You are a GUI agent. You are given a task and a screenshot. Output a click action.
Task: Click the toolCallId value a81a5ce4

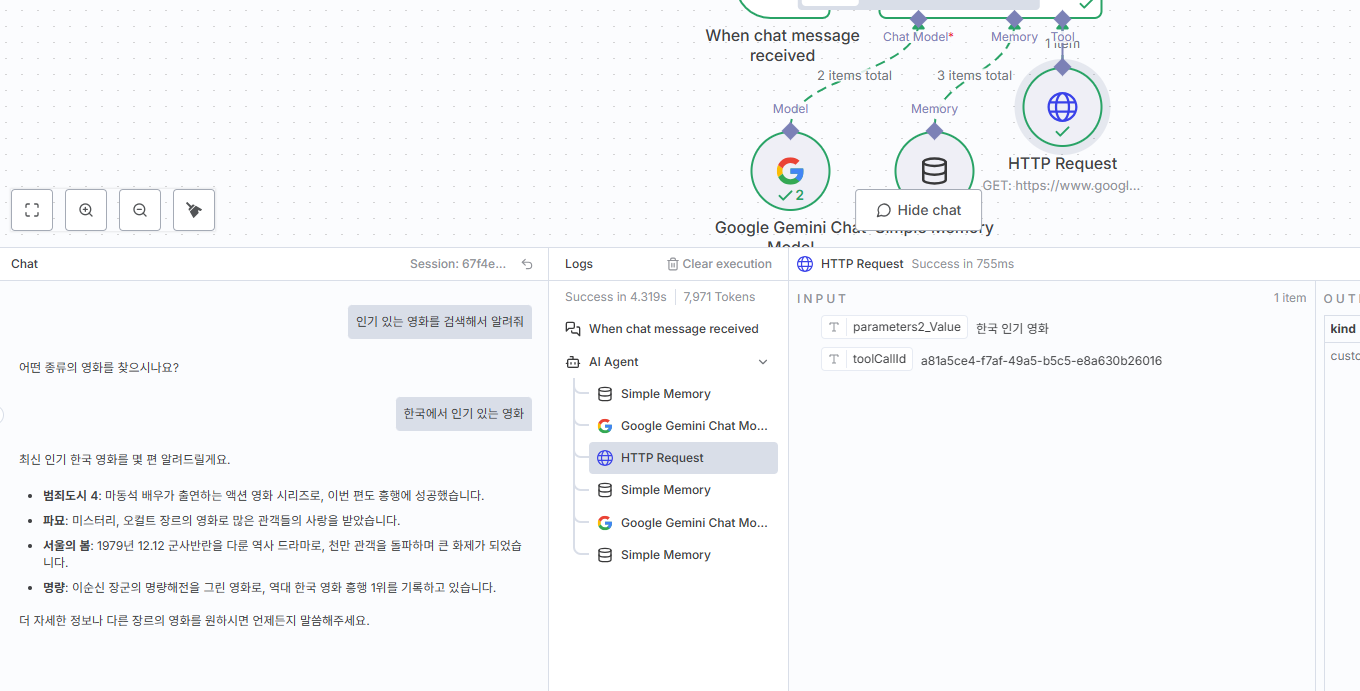(x=1041, y=361)
